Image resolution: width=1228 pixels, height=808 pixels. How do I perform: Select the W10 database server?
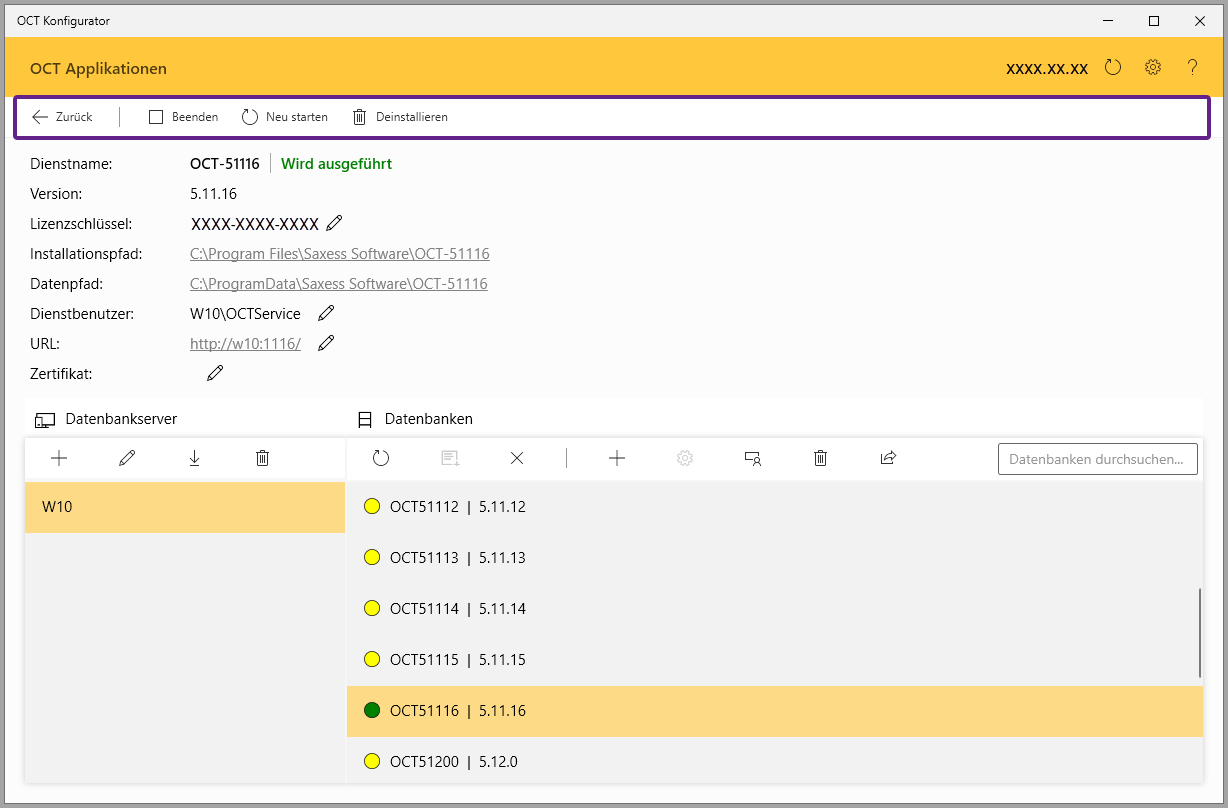pos(185,507)
